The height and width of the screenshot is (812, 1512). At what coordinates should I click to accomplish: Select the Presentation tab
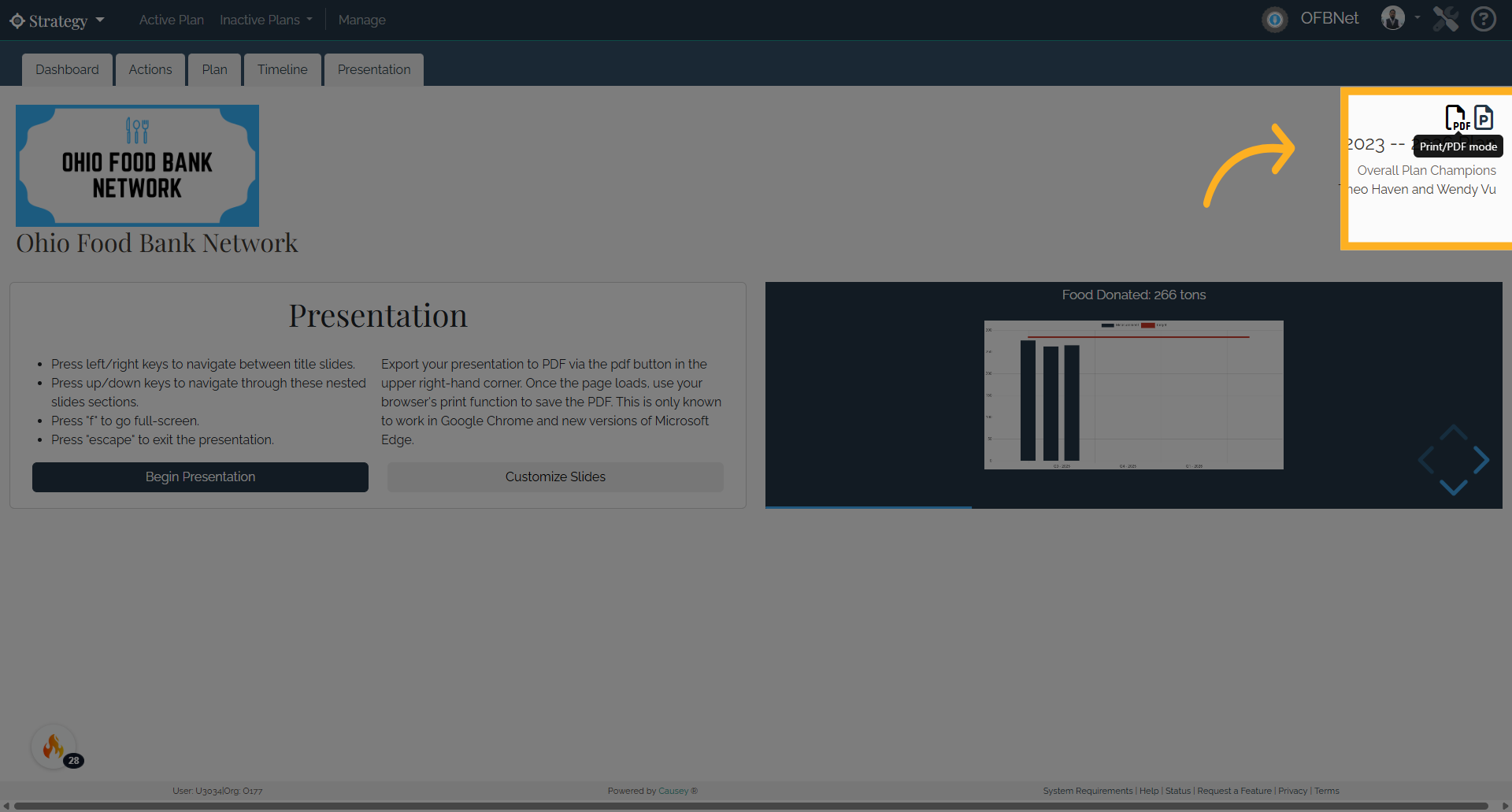click(x=374, y=69)
